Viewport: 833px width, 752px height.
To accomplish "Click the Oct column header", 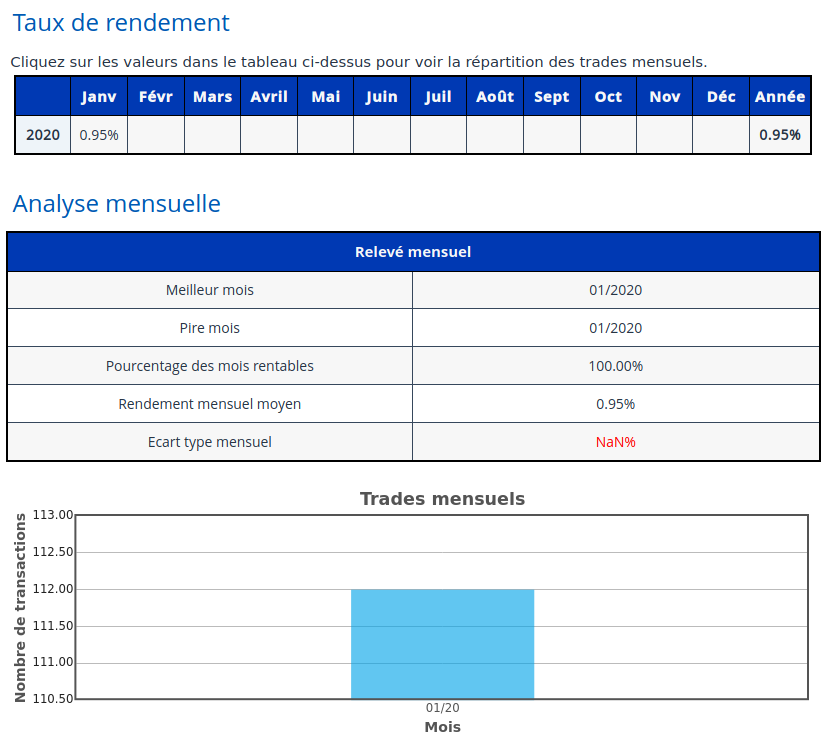I will click(x=608, y=97).
